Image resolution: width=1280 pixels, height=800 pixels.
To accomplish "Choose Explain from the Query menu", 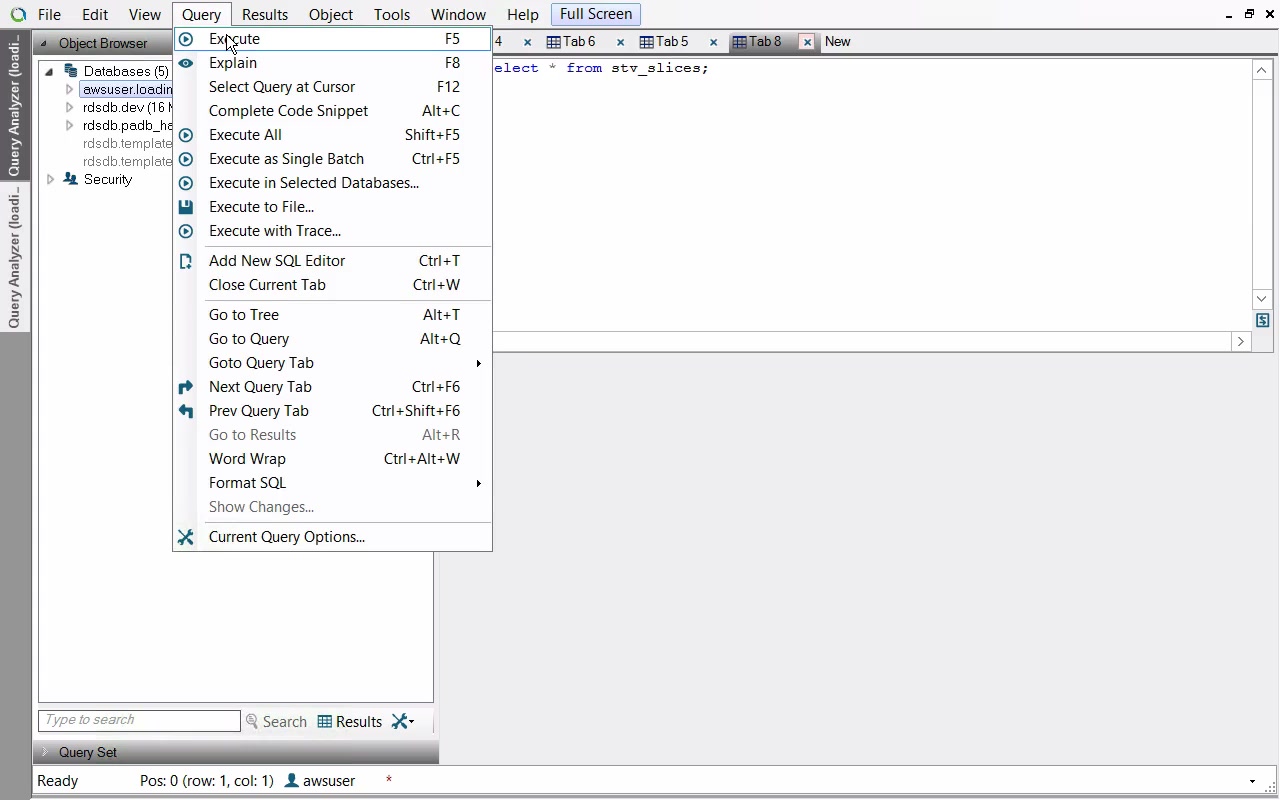I will [333, 63].
